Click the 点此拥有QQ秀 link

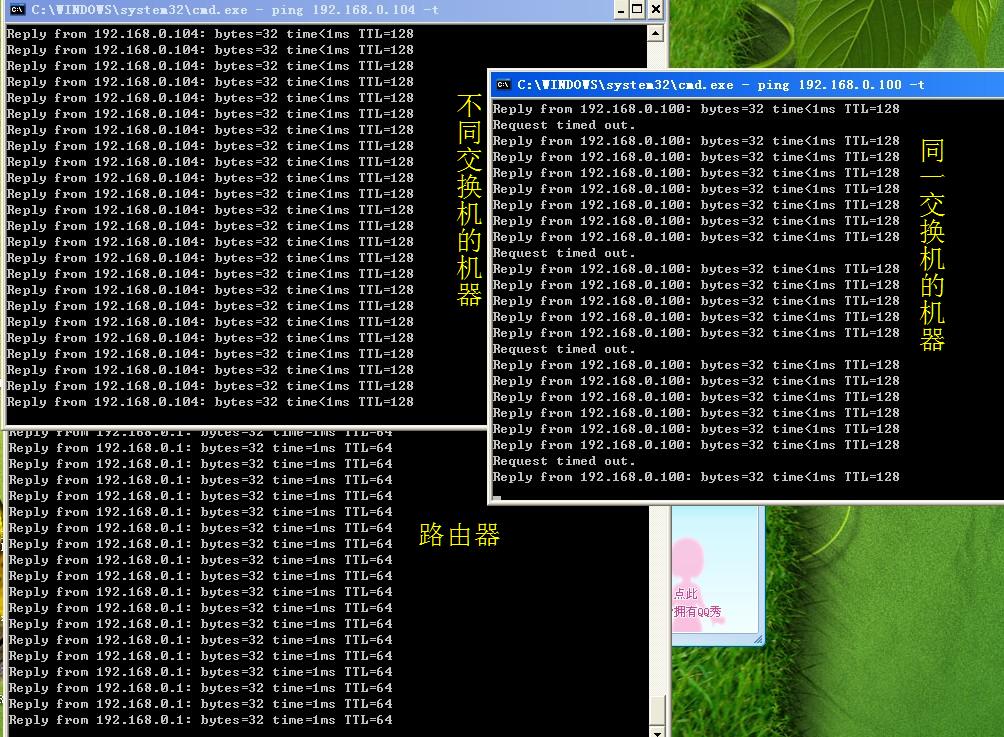click(x=697, y=603)
